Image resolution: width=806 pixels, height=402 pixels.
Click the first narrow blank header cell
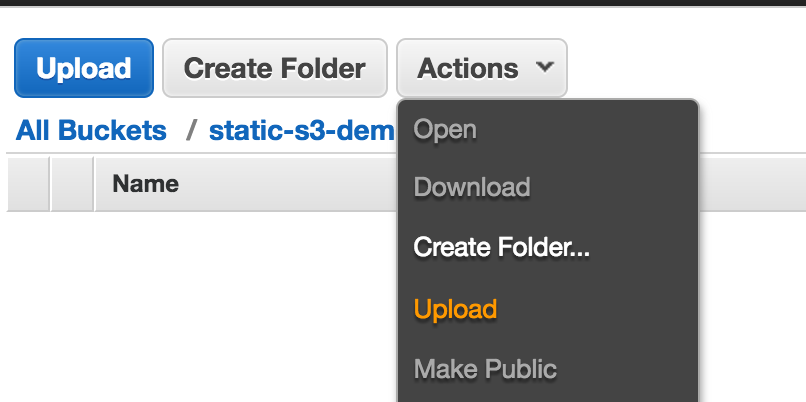click(x=28, y=184)
